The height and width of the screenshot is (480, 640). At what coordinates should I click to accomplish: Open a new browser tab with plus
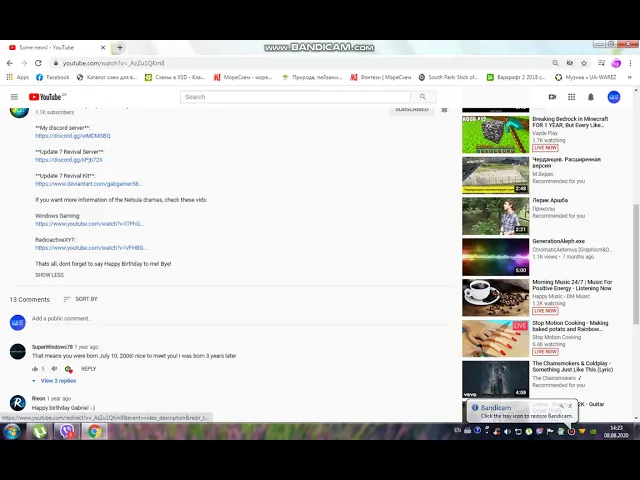[x=120, y=47]
